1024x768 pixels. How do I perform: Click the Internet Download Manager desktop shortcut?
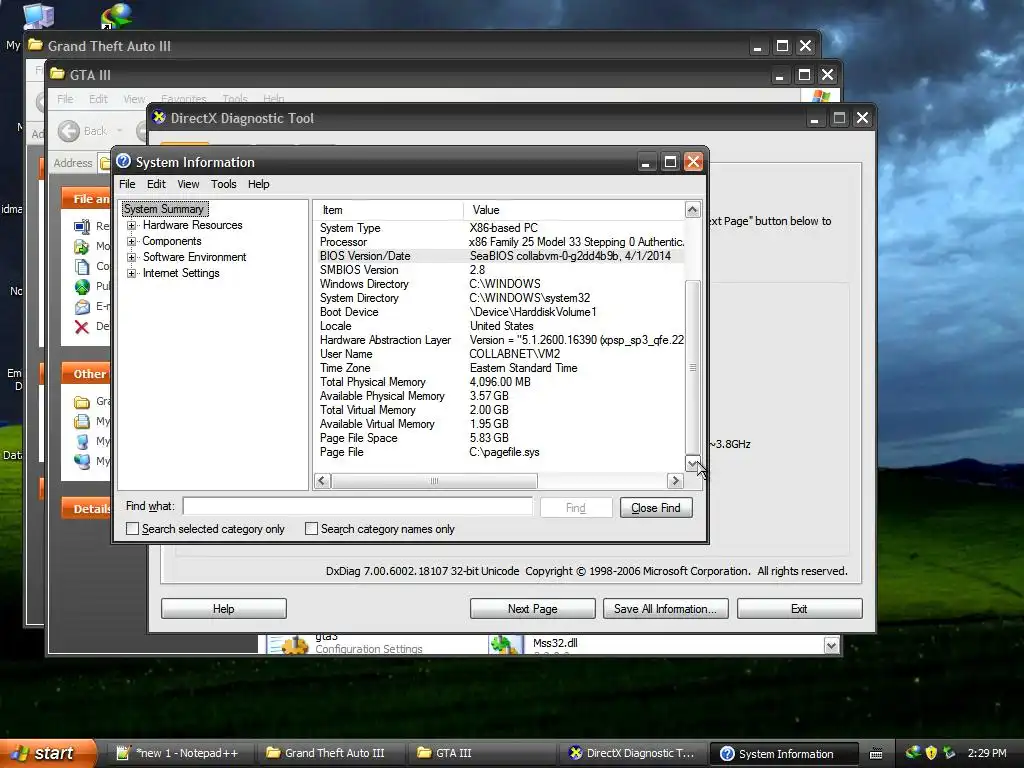(116, 16)
